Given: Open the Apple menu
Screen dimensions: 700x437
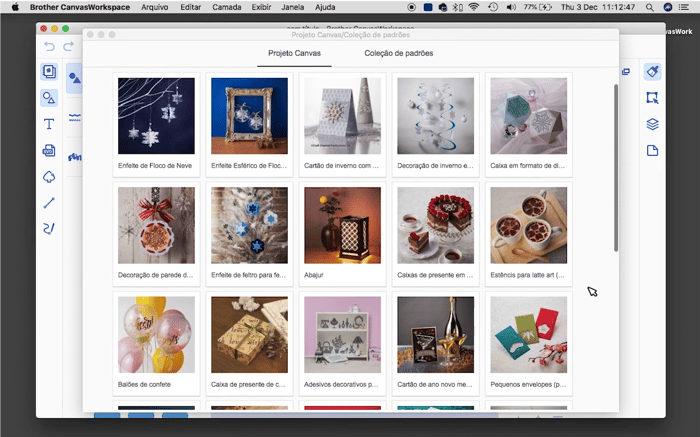Looking at the screenshot, I should pos(15,7).
